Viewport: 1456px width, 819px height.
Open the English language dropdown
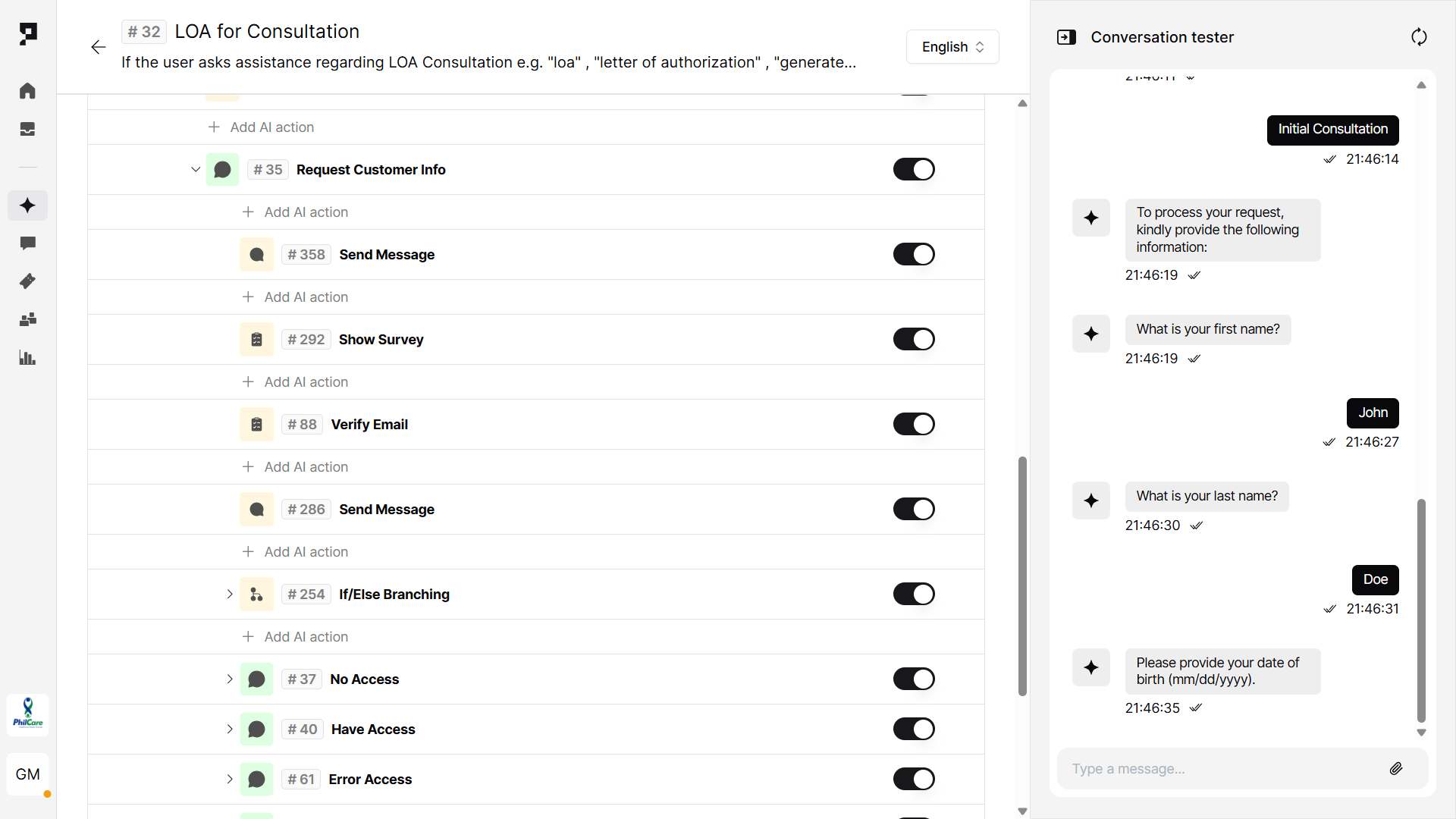pos(952,47)
